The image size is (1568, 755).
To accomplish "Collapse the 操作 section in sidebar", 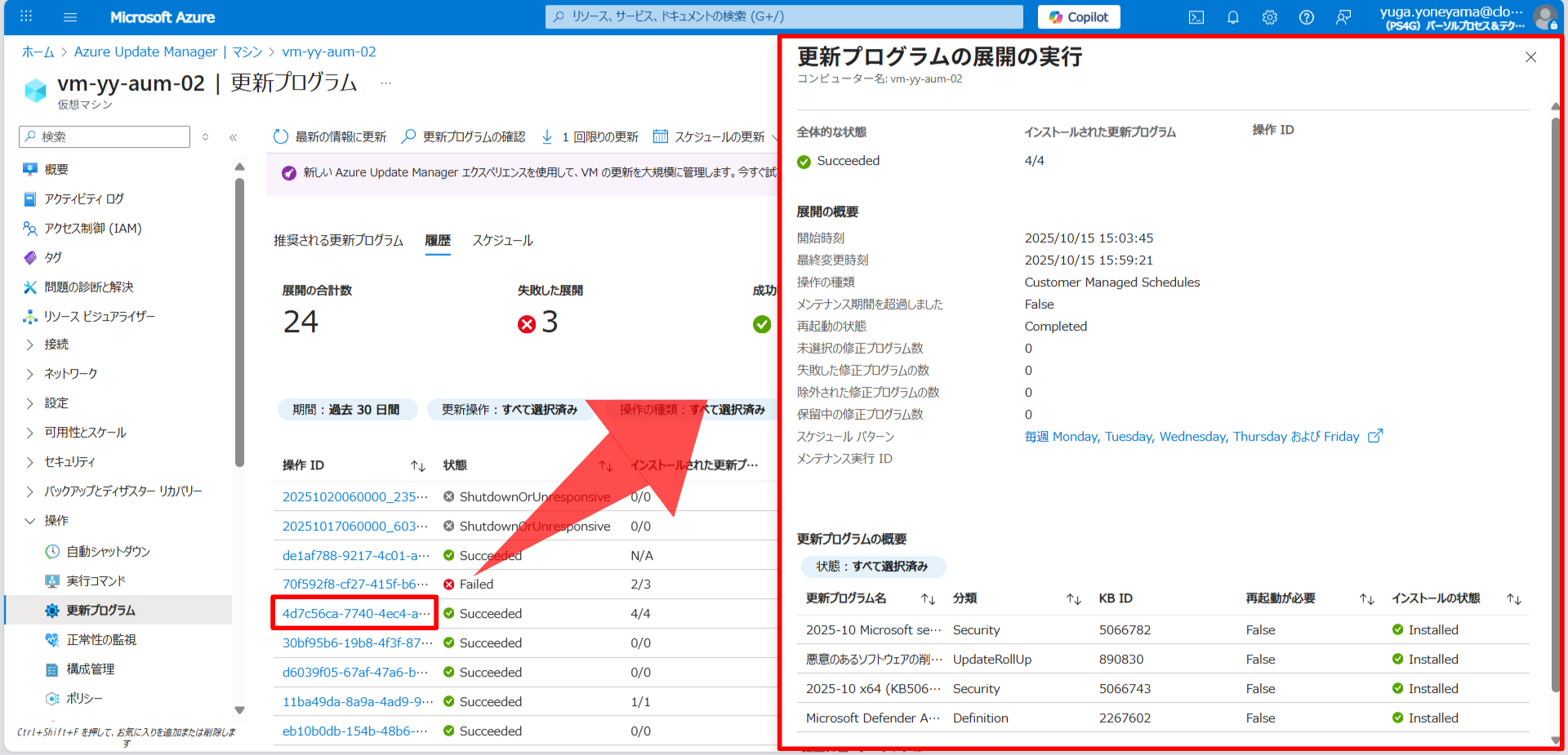I will pos(29,520).
